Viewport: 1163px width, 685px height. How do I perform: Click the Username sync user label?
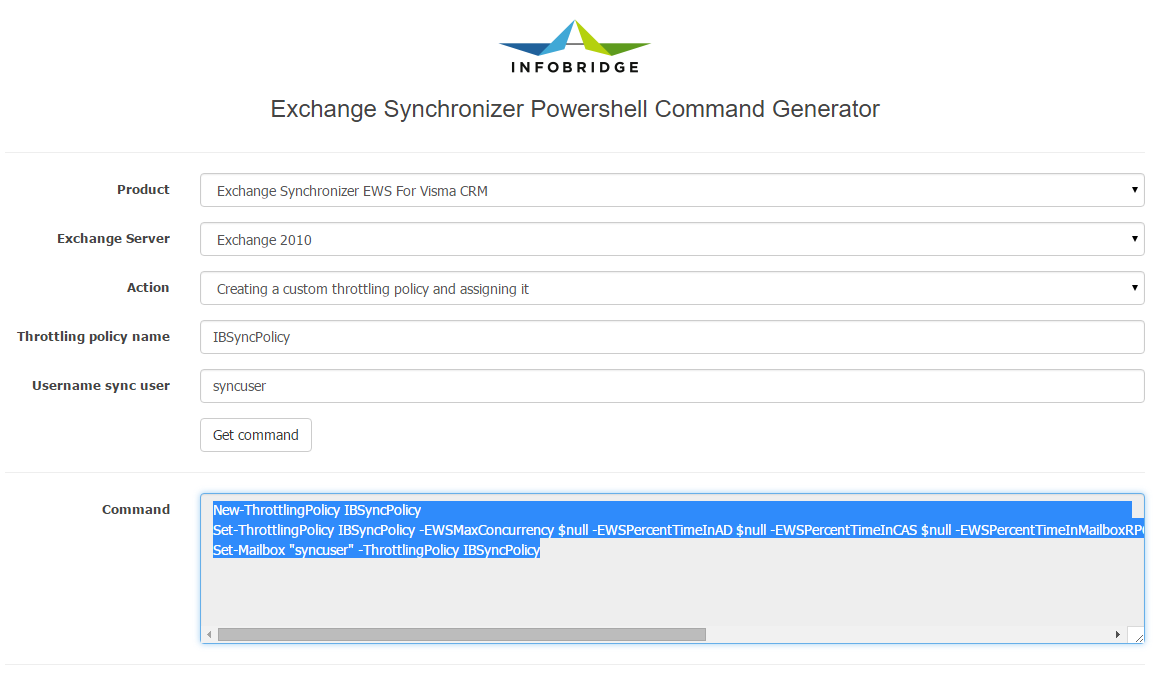[101, 385]
